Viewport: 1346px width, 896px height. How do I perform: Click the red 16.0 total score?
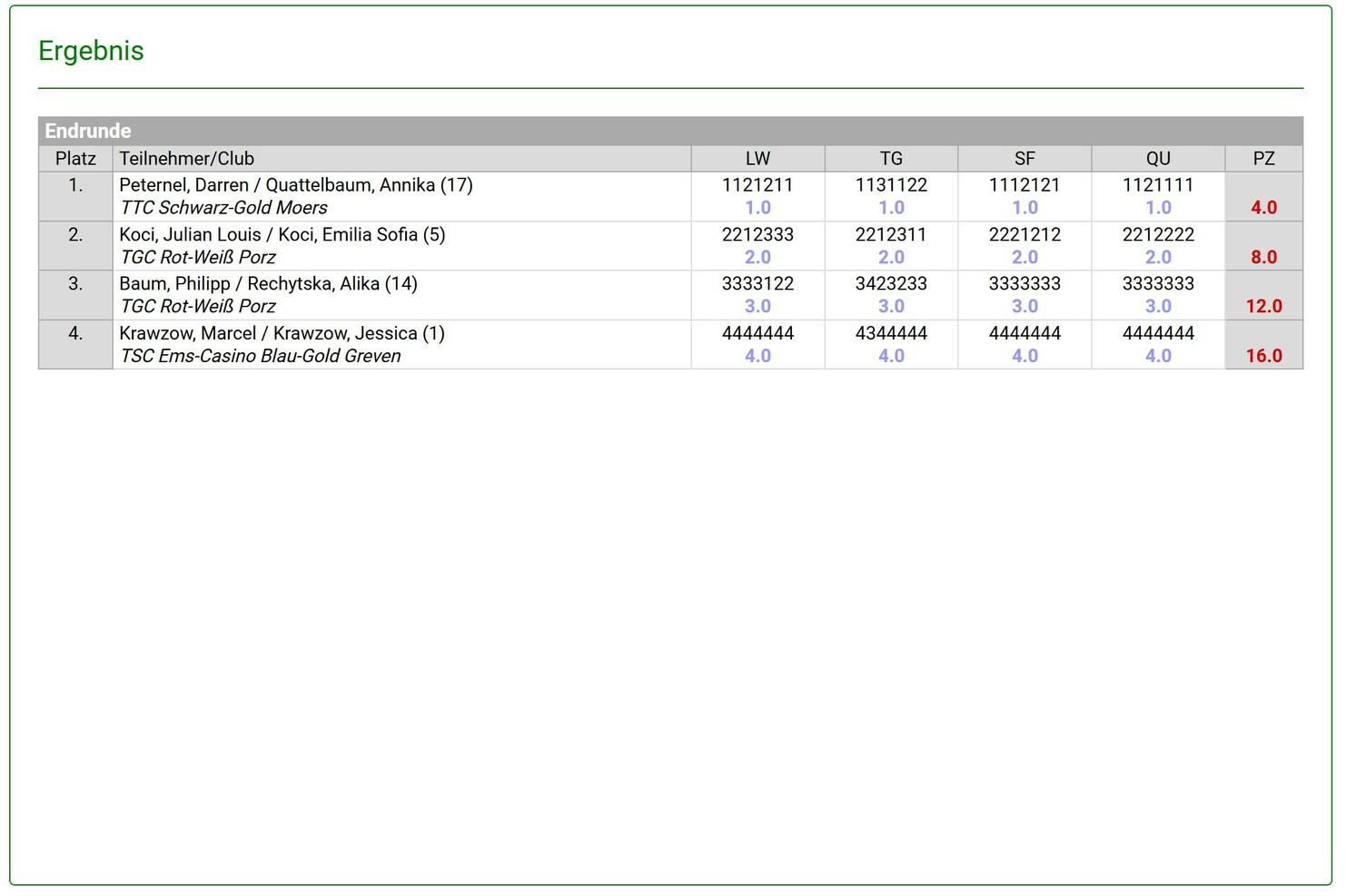coord(1263,356)
